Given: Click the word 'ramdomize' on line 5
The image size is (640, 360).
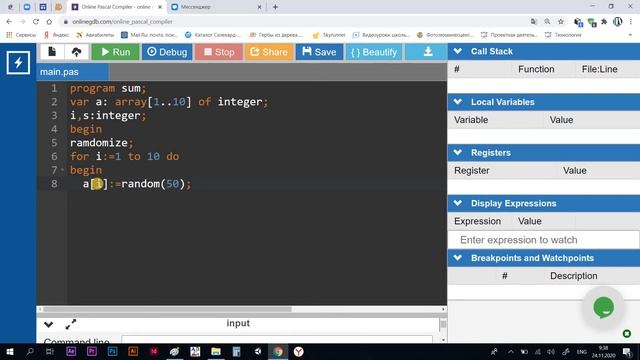Looking at the screenshot, I should 98,143.
